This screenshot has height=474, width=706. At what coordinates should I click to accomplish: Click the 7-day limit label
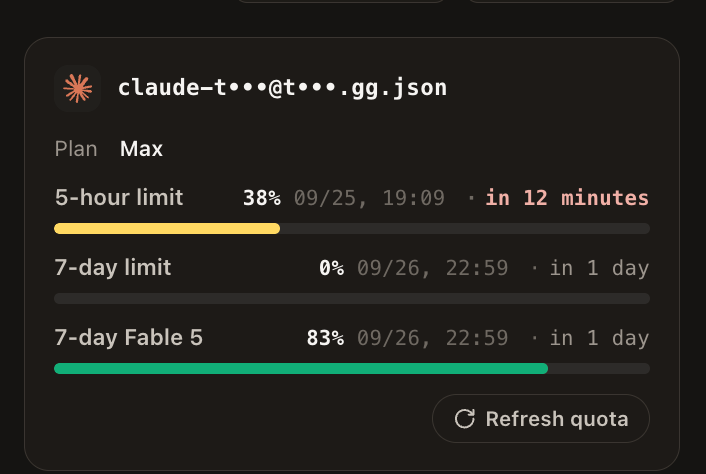coord(113,268)
